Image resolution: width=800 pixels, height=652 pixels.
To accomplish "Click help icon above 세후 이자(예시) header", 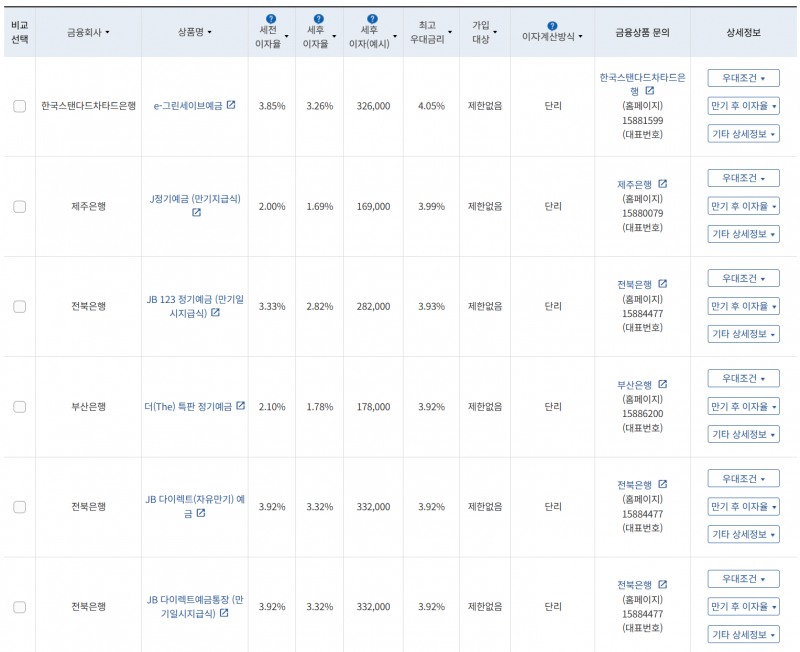I will [x=372, y=19].
